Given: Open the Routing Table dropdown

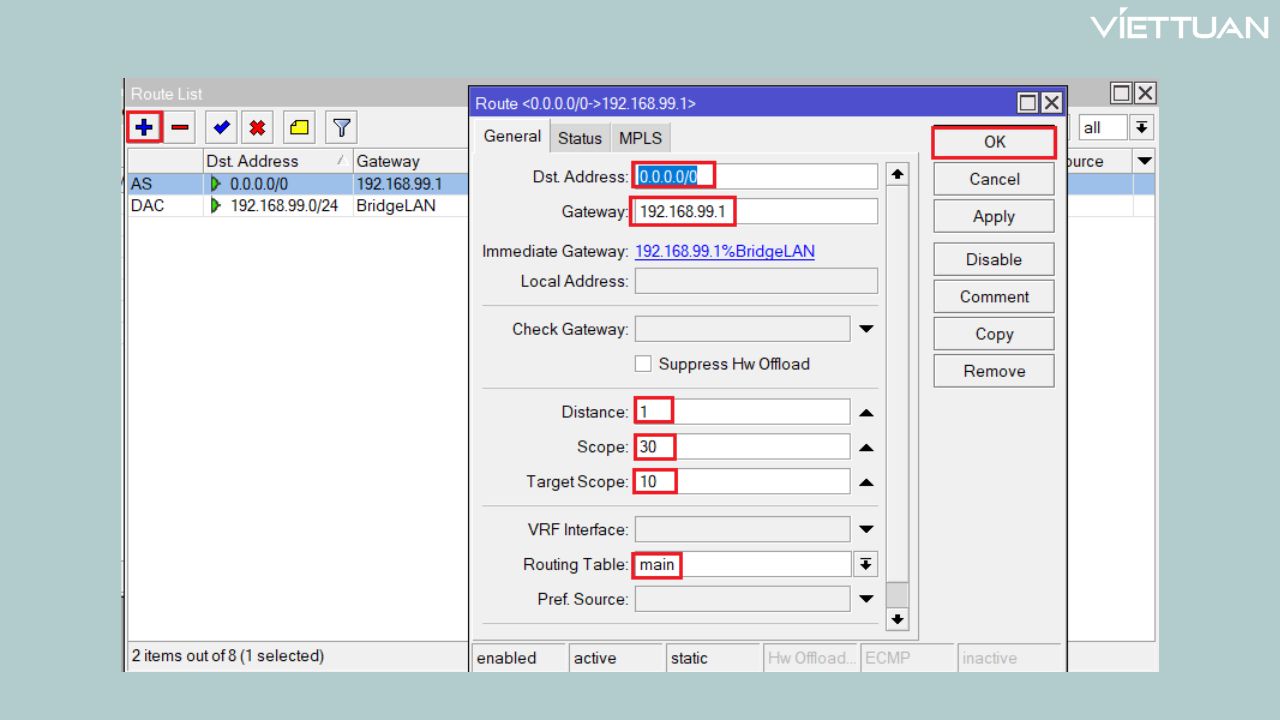Looking at the screenshot, I should (866, 564).
